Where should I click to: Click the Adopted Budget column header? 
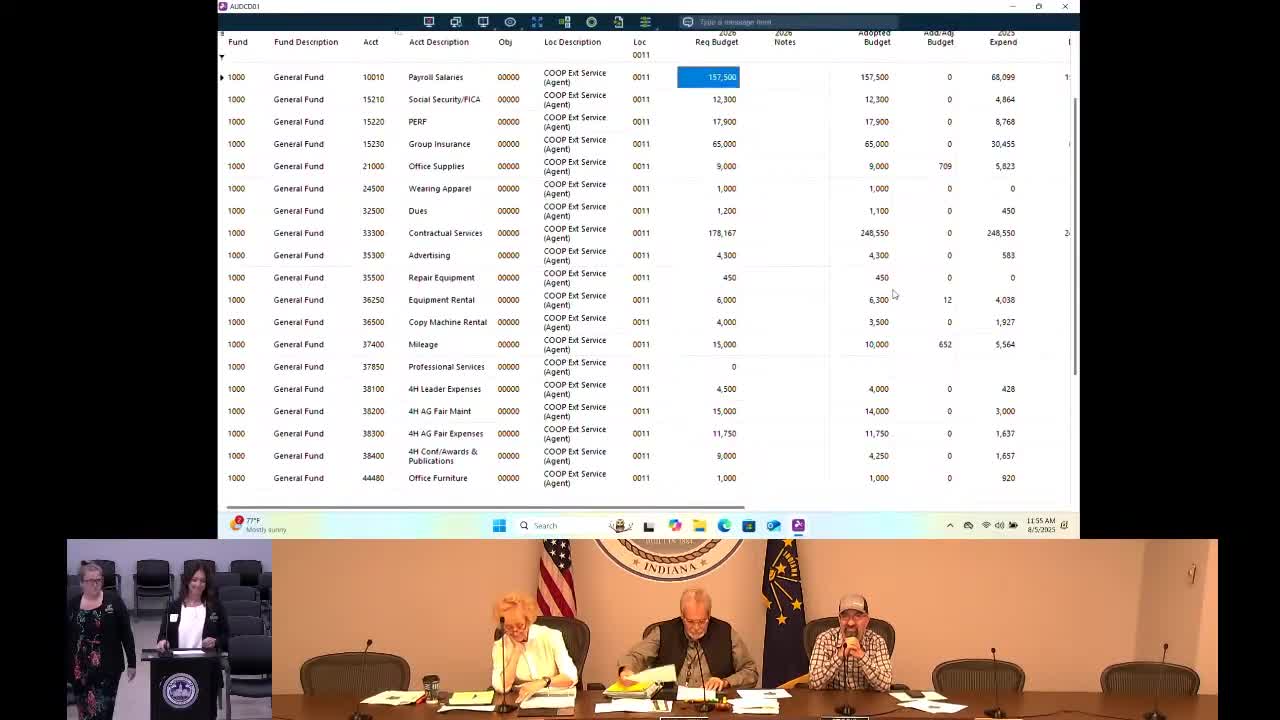point(876,38)
